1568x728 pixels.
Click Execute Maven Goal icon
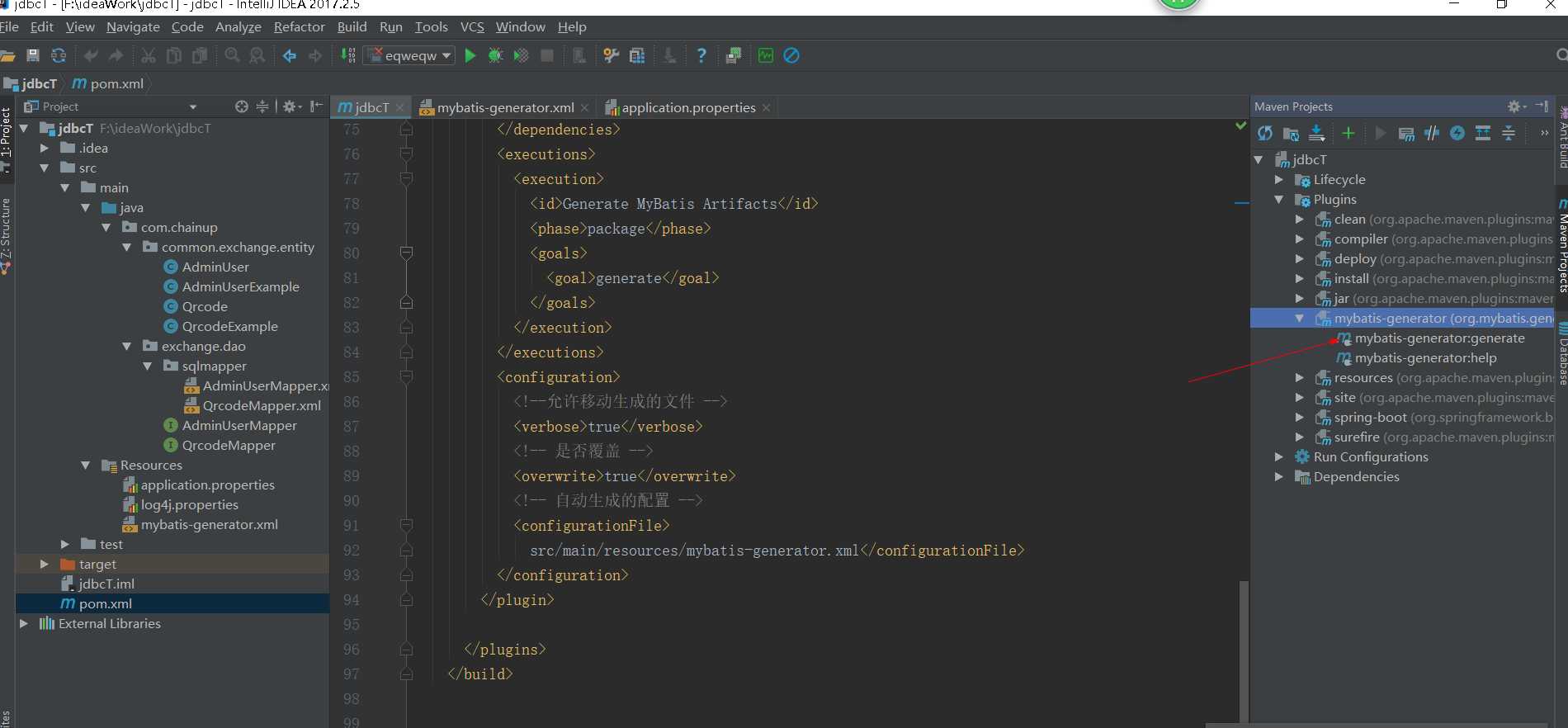1406,133
